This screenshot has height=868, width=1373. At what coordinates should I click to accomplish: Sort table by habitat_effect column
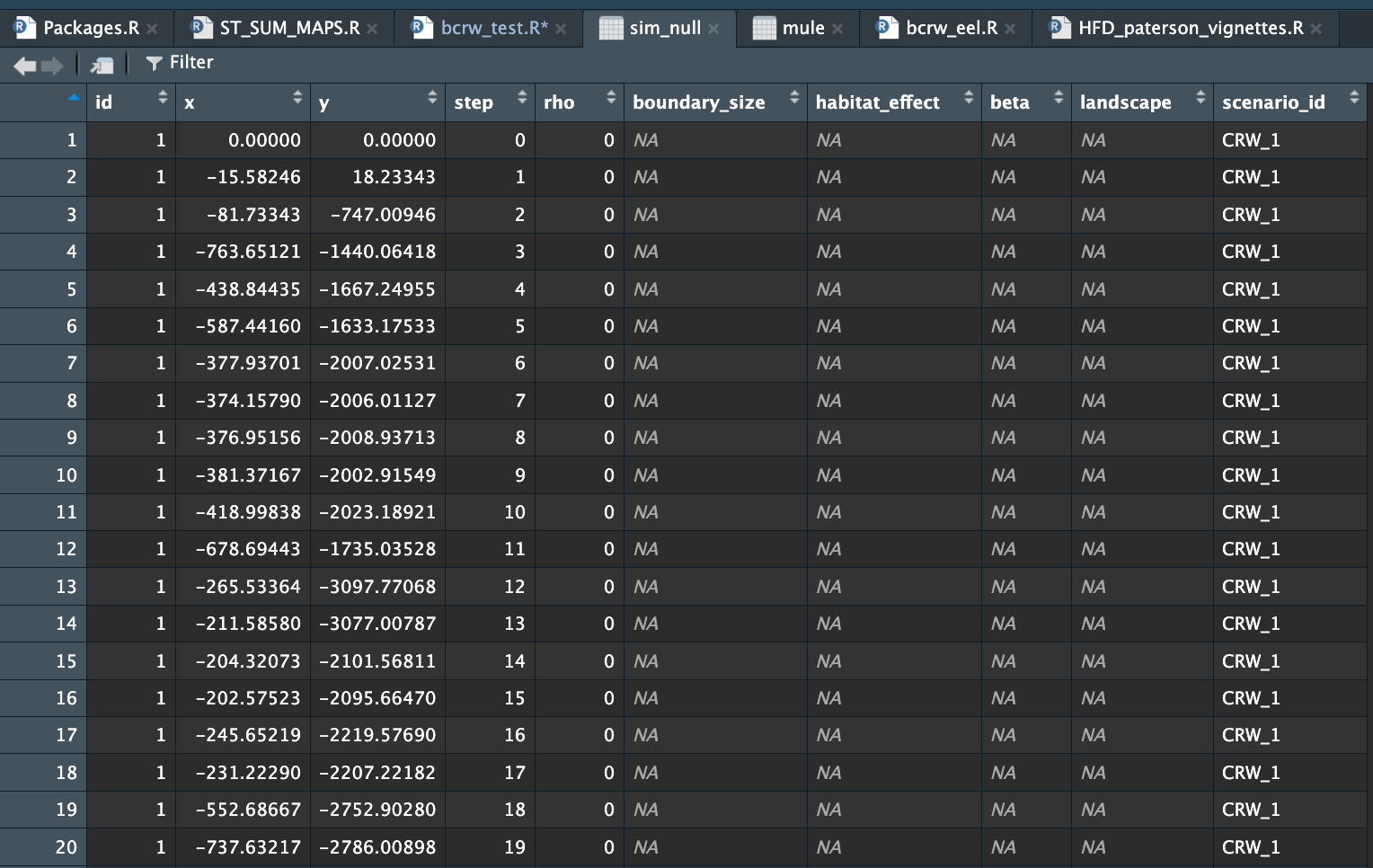coord(969,98)
